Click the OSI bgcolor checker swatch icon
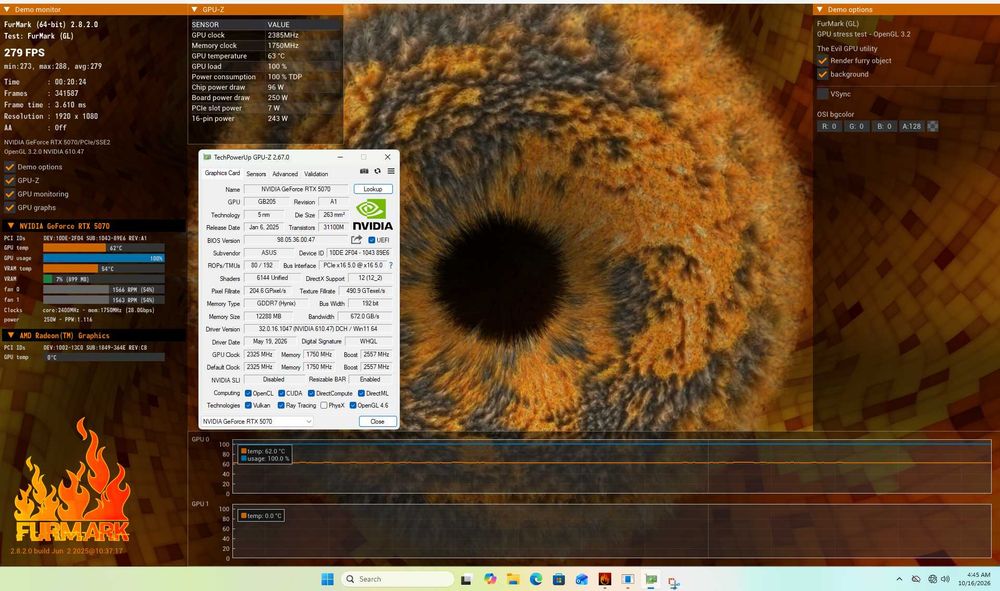 [x=932, y=126]
